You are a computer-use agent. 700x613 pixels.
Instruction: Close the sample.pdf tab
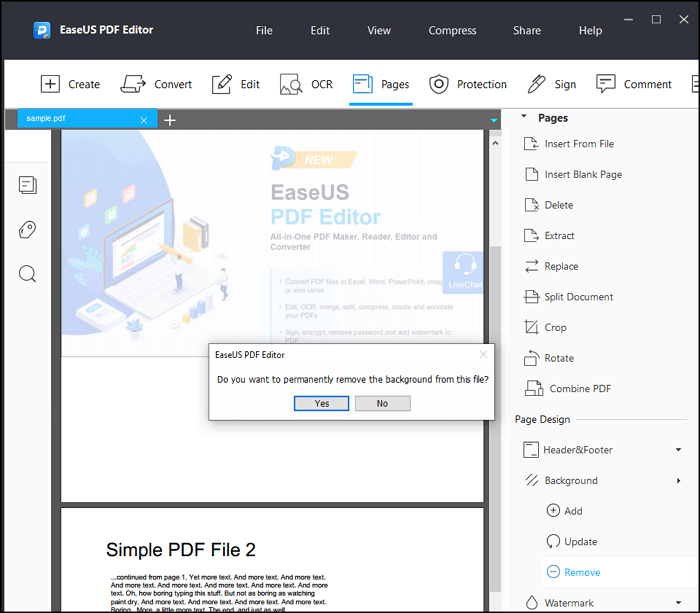click(x=144, y=120)
